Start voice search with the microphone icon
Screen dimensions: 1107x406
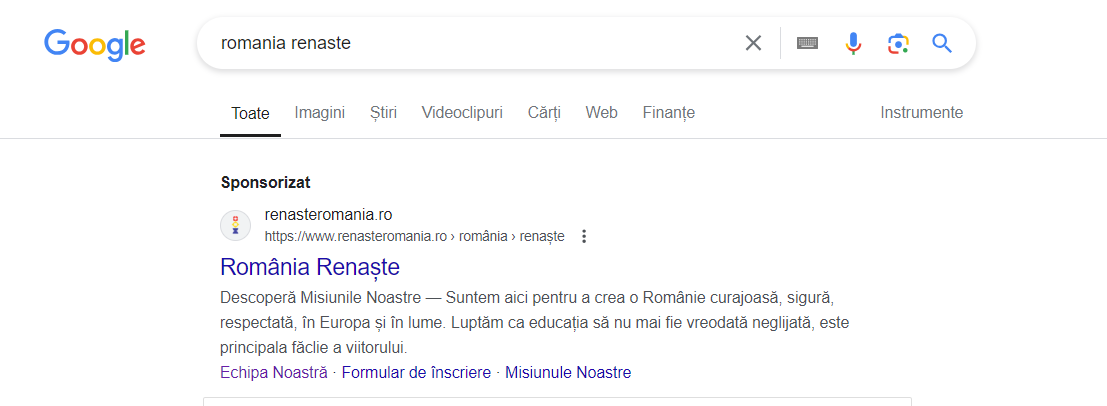pyautogui.click(x=854, y=43)
